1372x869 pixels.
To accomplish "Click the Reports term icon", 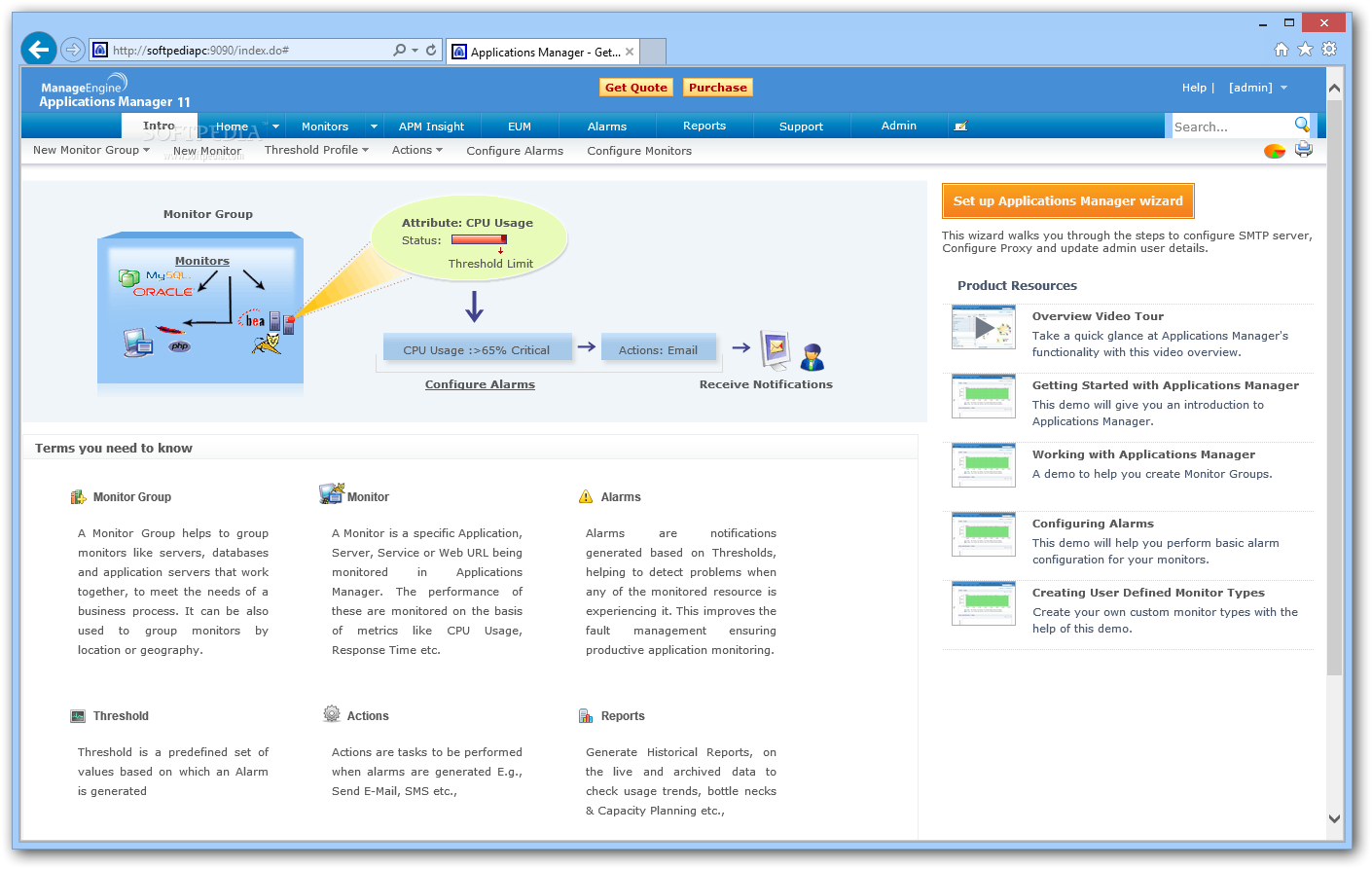I will (586, 716).
